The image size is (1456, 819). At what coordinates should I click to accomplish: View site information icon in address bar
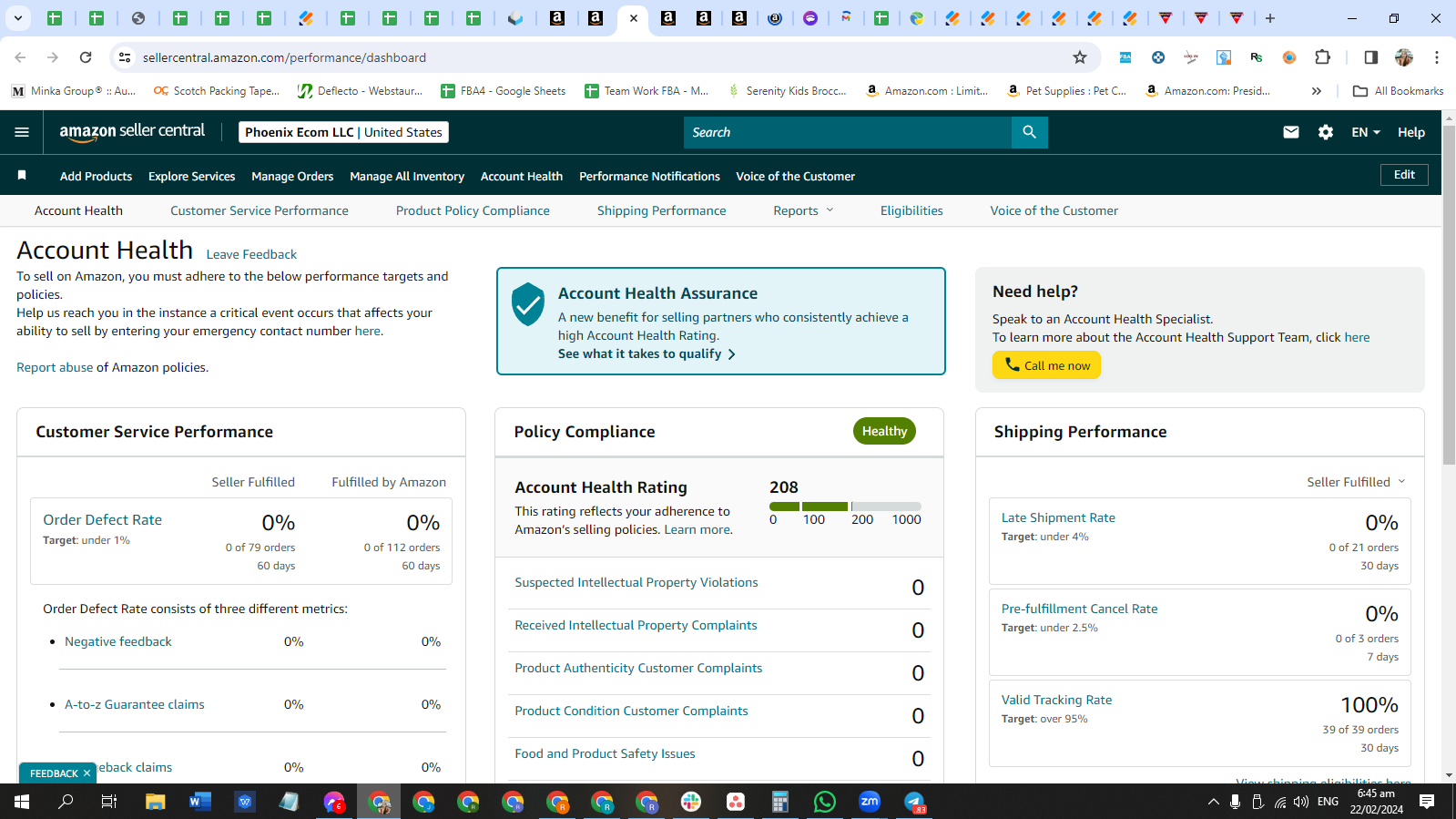[125, 57]
